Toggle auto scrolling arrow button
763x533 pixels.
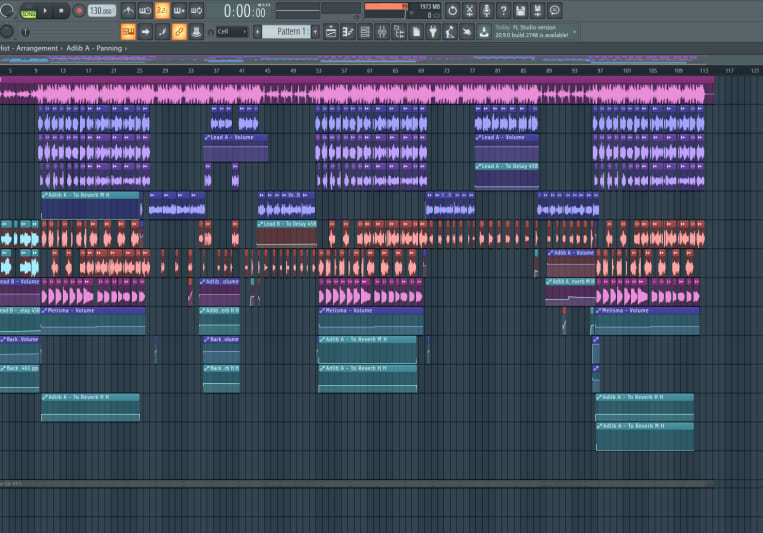(x=145, y=32)
